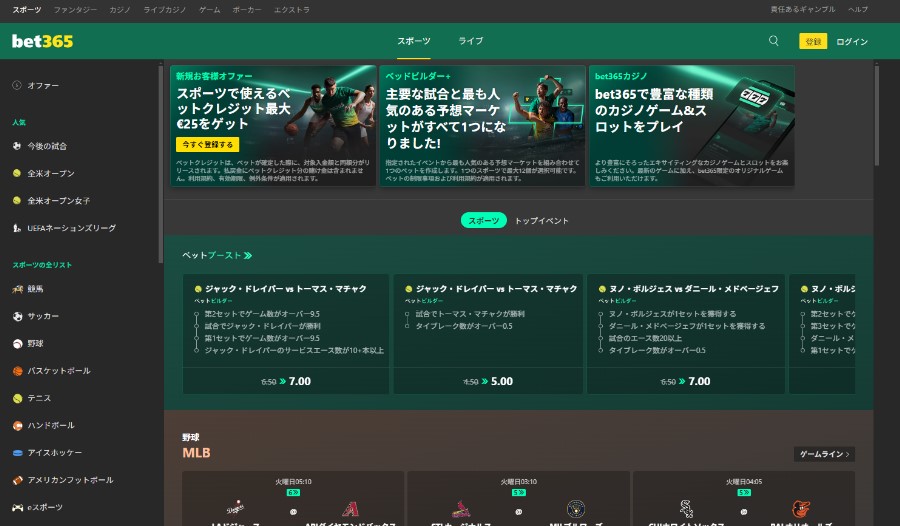Open カジノ in top menu
900x526 pixels.
120,10
